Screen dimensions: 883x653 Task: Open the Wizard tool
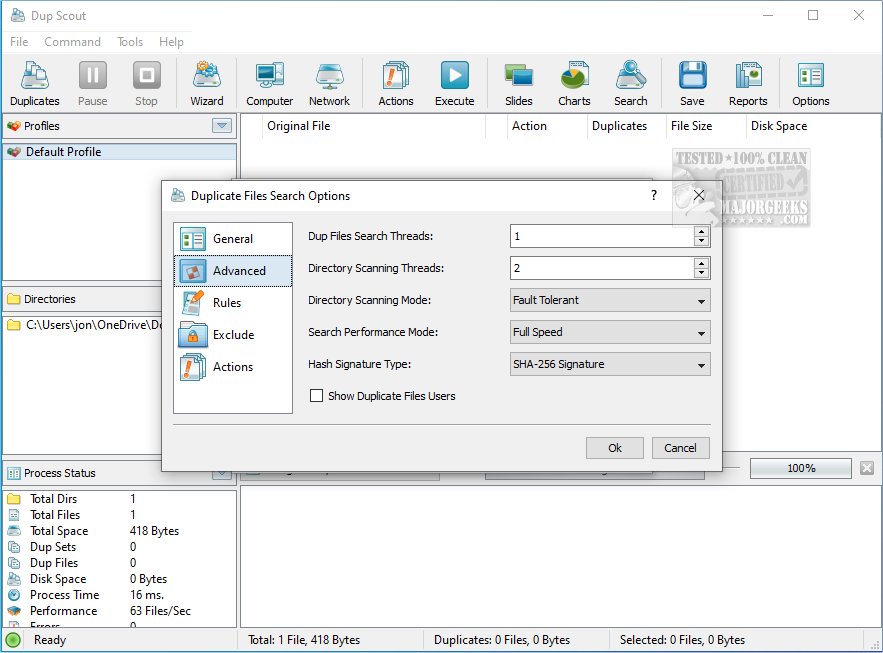point(207,84)
